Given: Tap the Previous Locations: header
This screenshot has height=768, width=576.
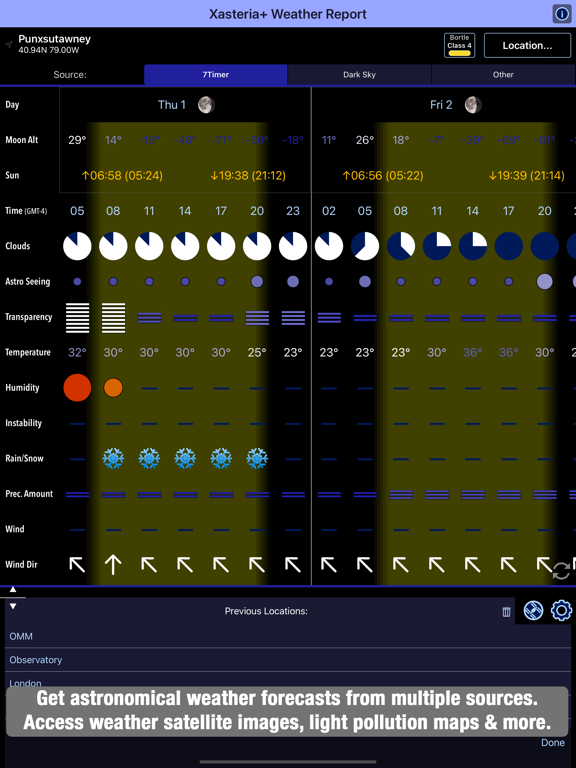Looking at the screenshot, I should click(x=266, y=611).
